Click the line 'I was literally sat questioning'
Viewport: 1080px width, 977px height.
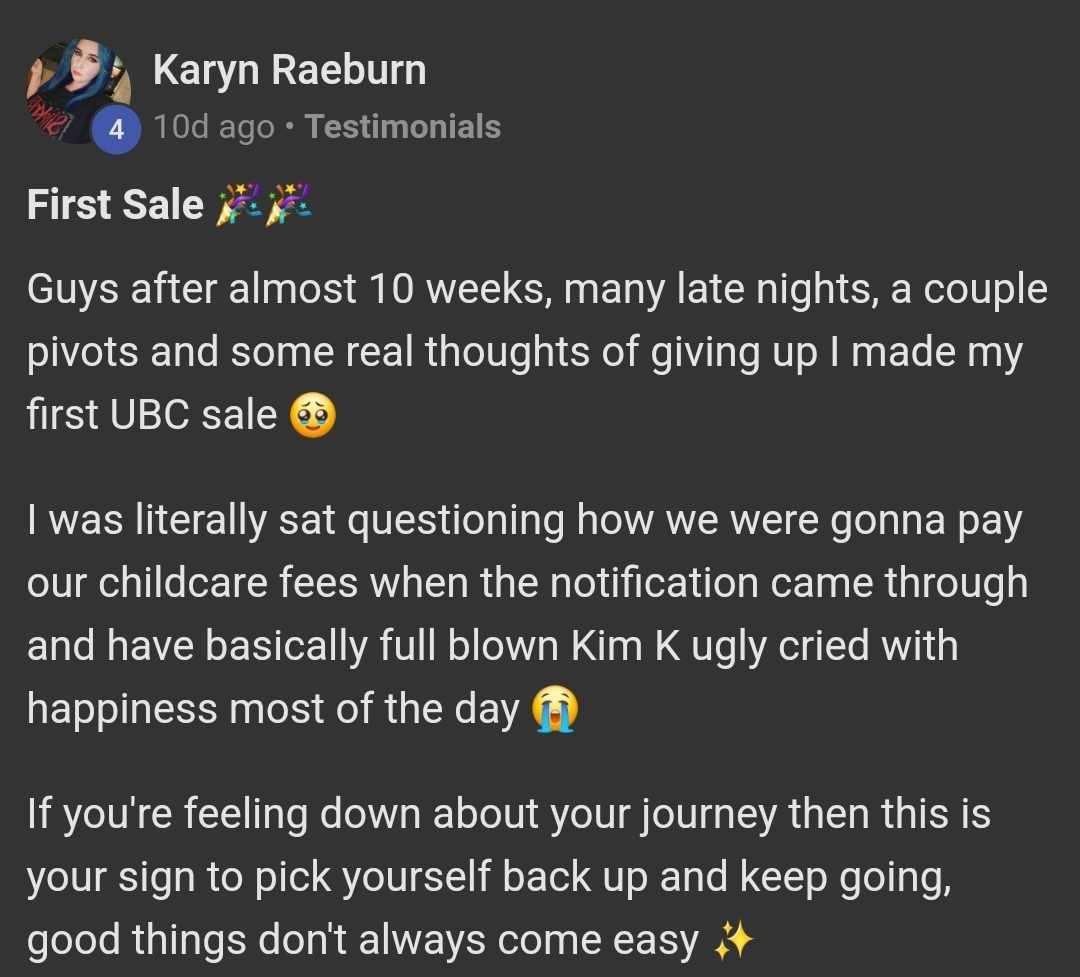pos(525,520)
